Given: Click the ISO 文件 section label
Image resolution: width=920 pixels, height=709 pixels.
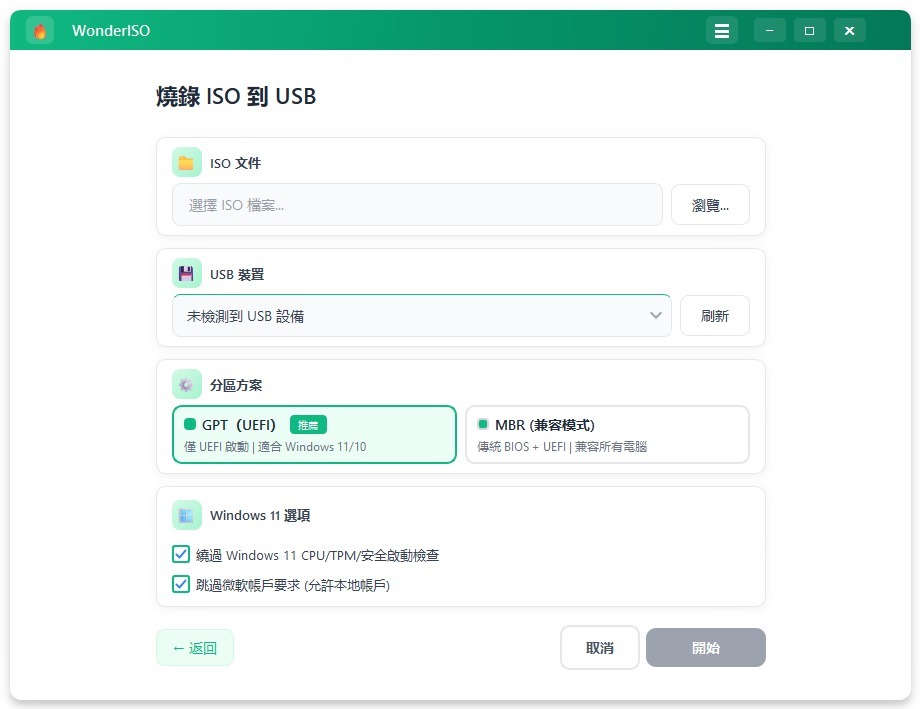Looking at the screenshot, I should [235, 163].
